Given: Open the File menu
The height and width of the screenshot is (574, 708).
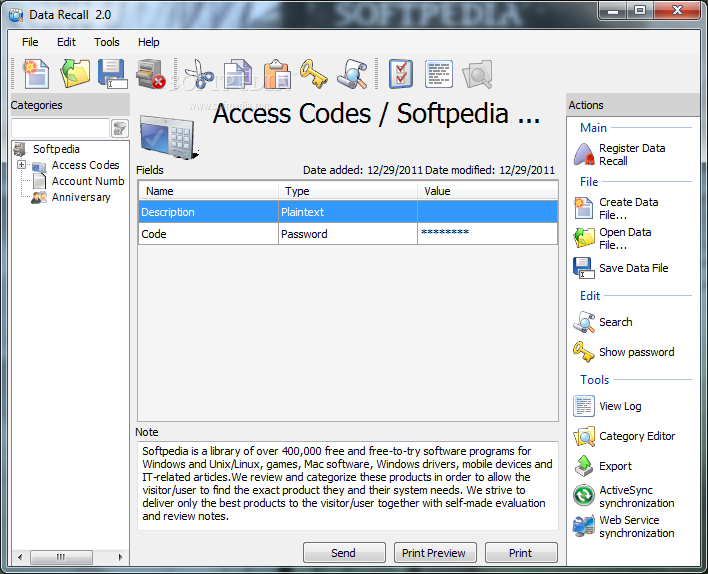Looking at the screenshot, I should tap(30, 42).
